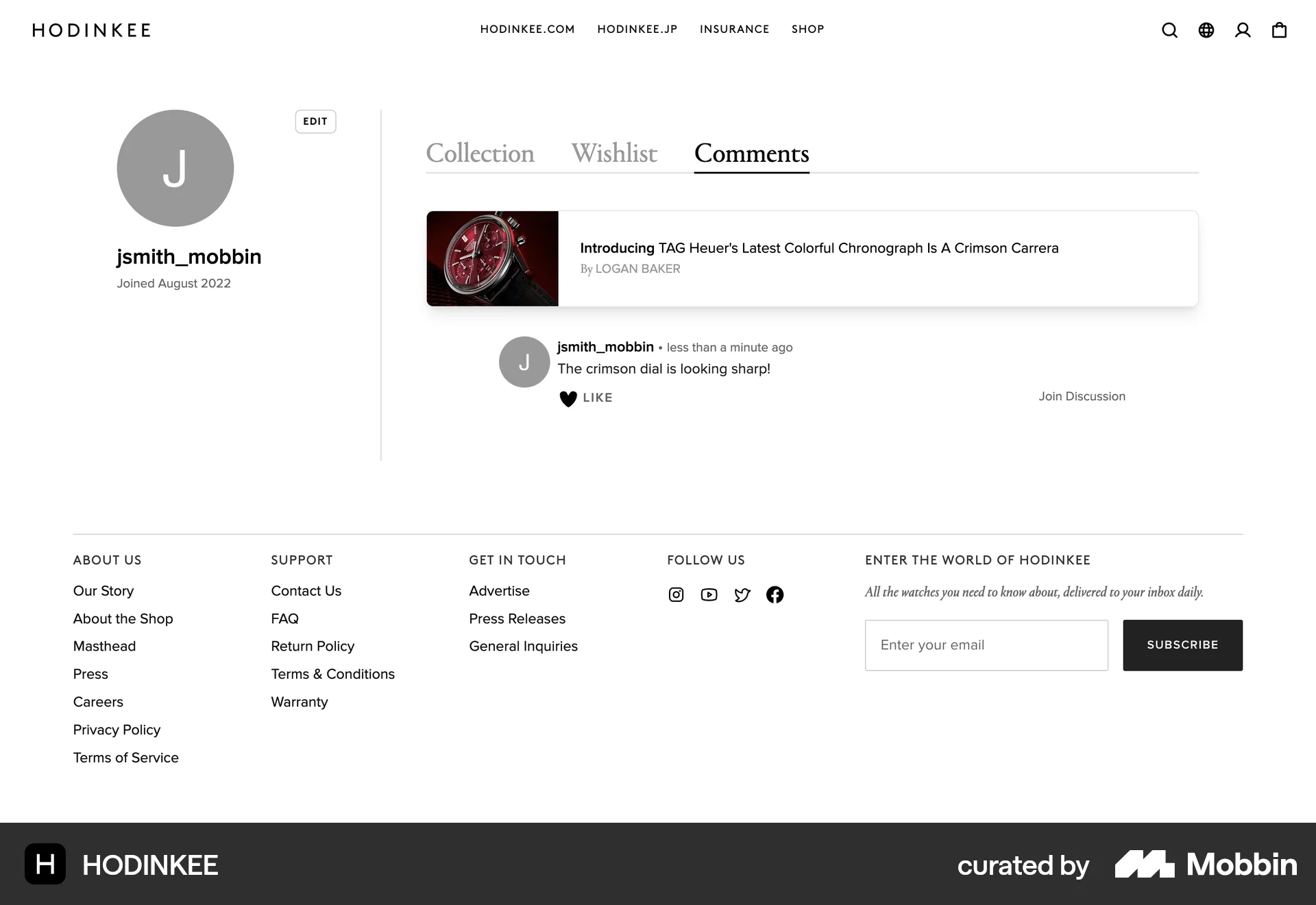1316x905 pixels.
Task: Open HODINKEE's Twitter icon
Action: 742,594
